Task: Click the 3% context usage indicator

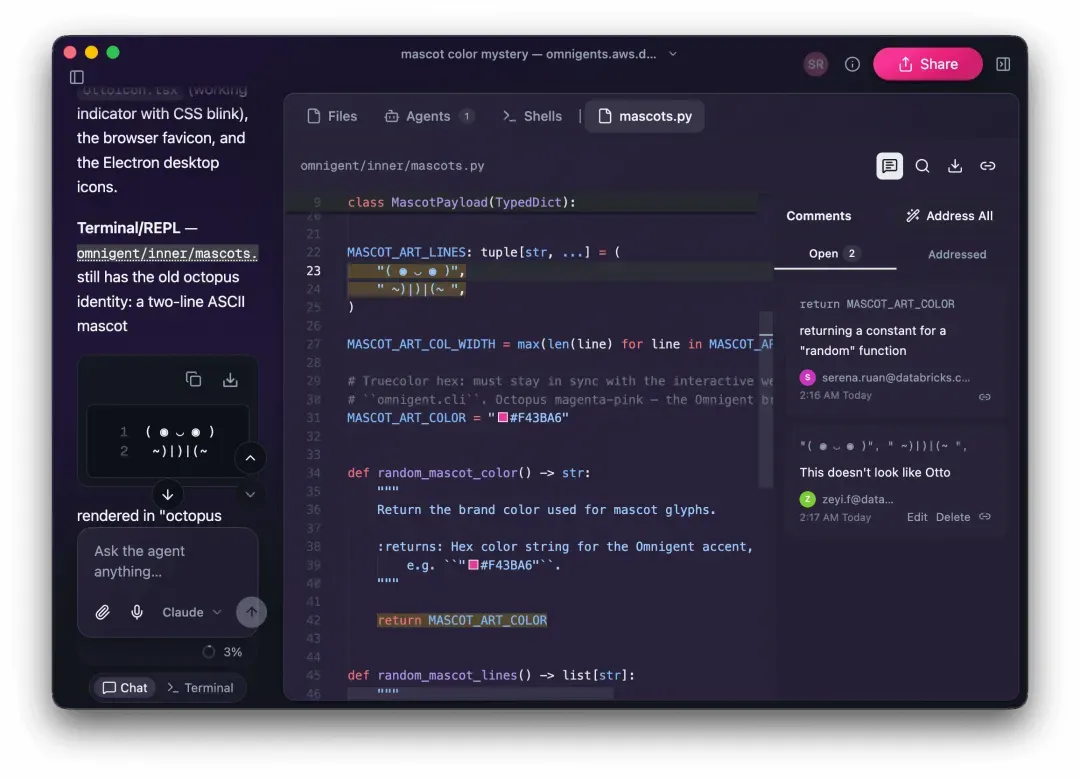Action: tap(222, 652)
